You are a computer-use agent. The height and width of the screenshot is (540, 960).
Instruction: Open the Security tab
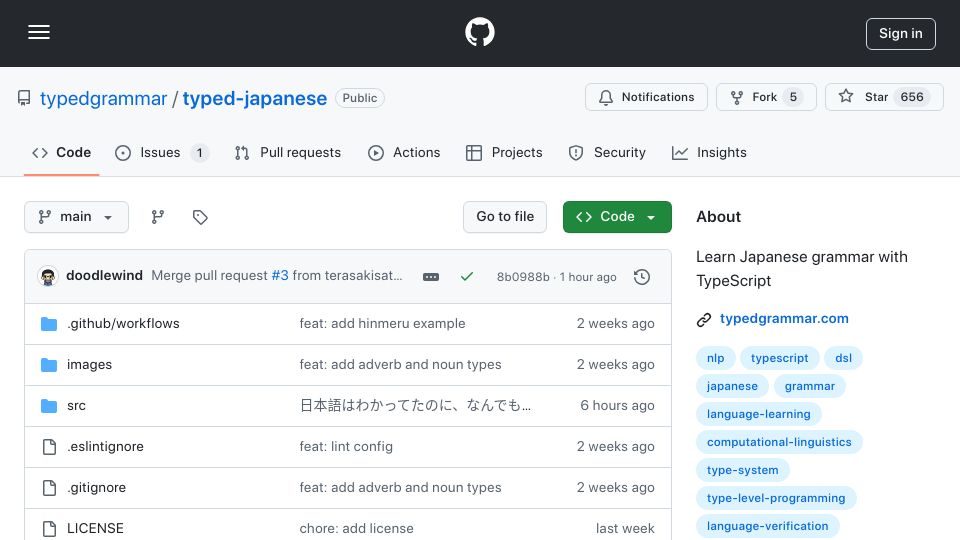click(607, 152)
